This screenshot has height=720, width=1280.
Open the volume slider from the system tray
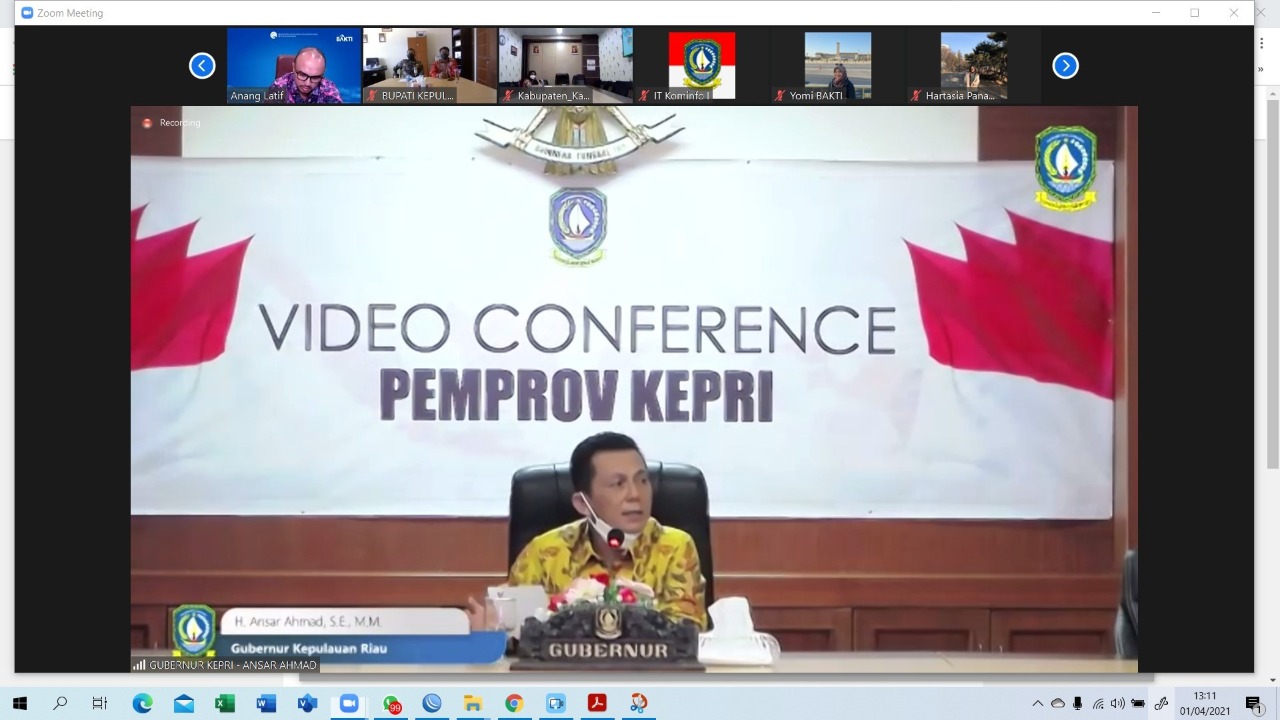coord(1116,703)
